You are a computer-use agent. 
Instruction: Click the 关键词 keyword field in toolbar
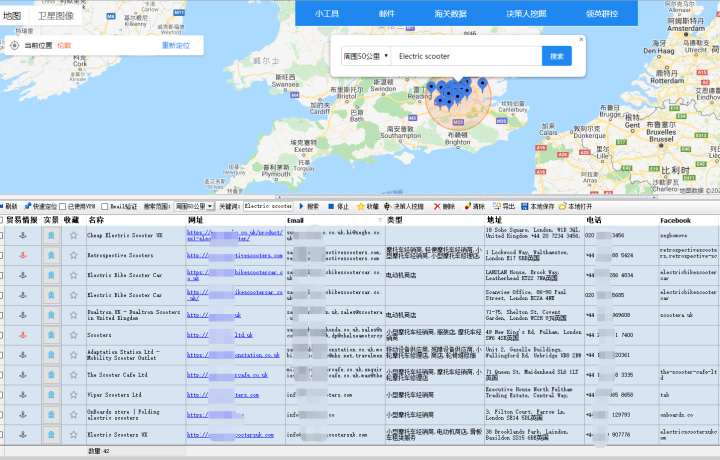269,207
